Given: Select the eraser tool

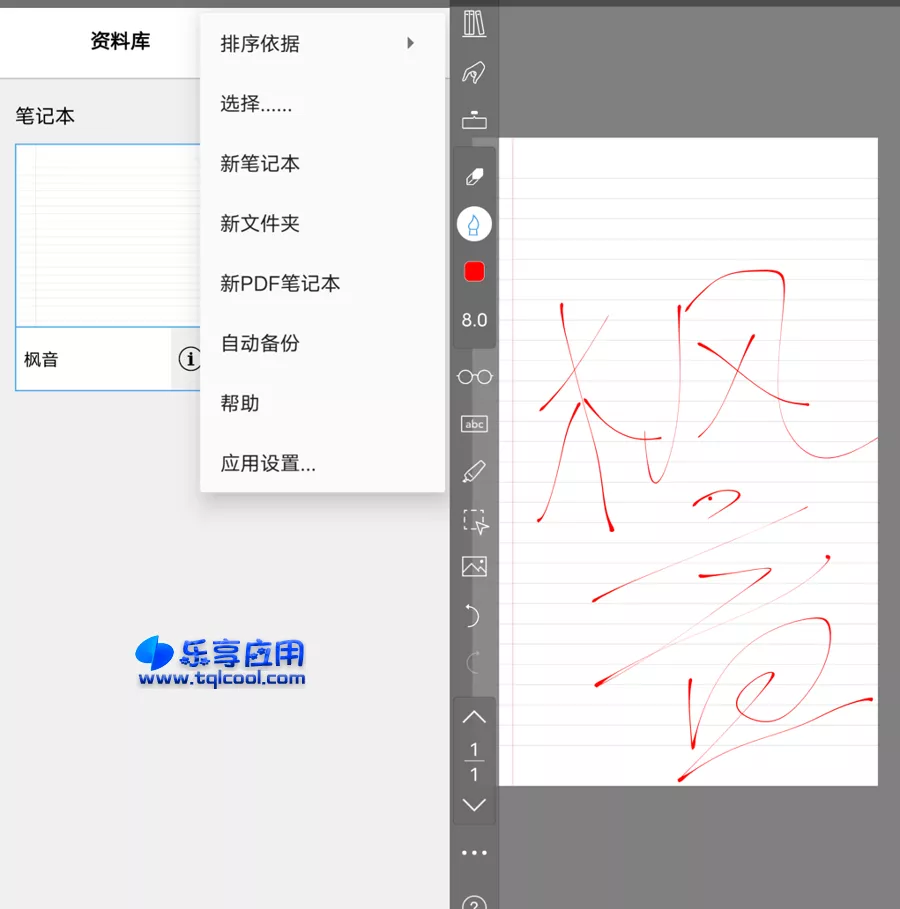Looking at the screenshot, I should click(473, 176).
